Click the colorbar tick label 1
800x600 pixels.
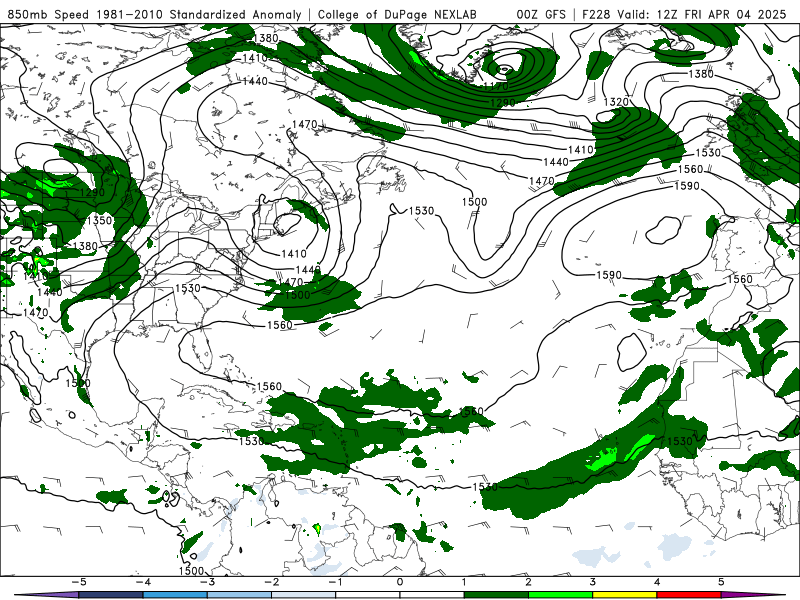pyautogui.click(x=464, y=582)
